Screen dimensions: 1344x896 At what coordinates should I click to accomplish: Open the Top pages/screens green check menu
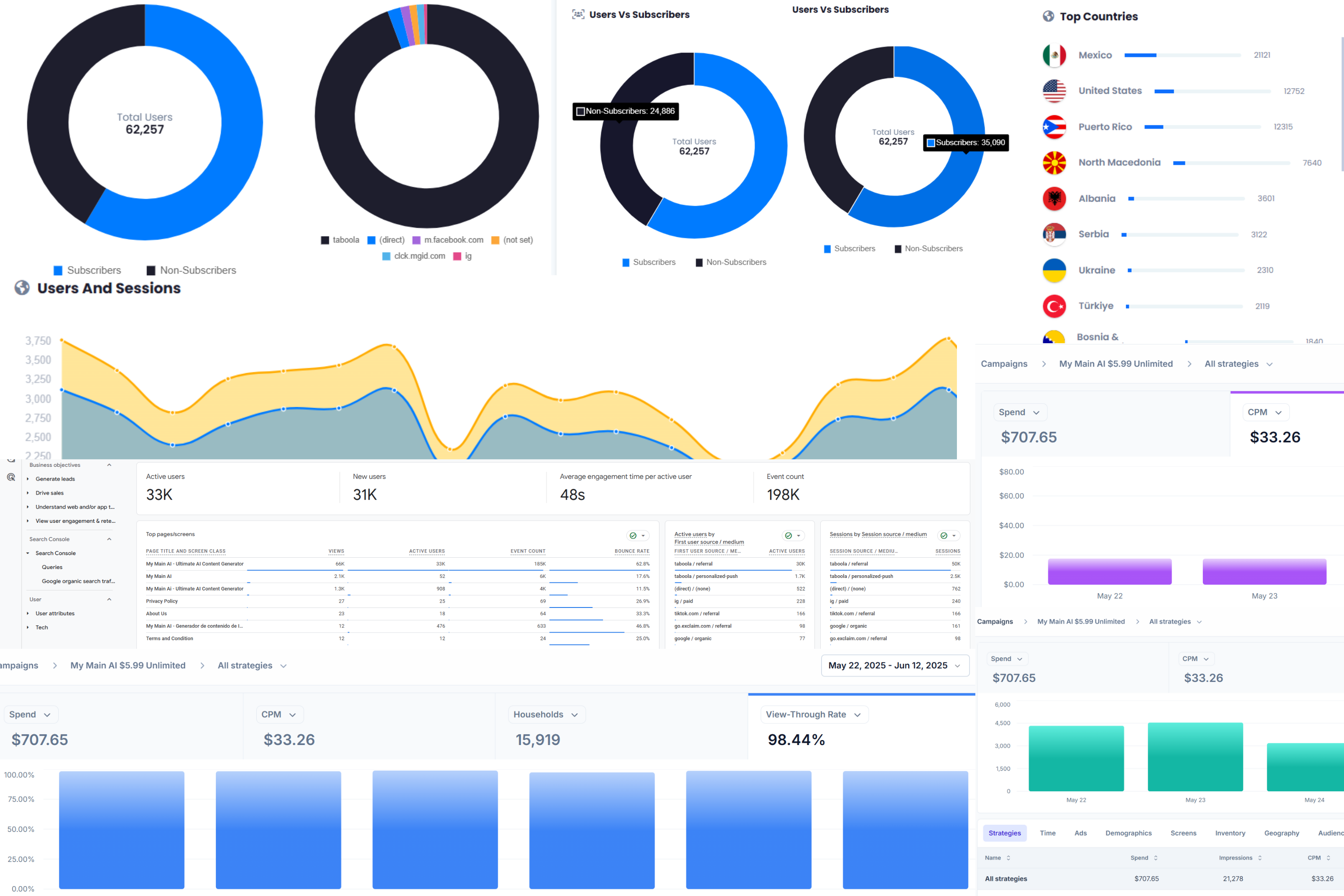637,535
